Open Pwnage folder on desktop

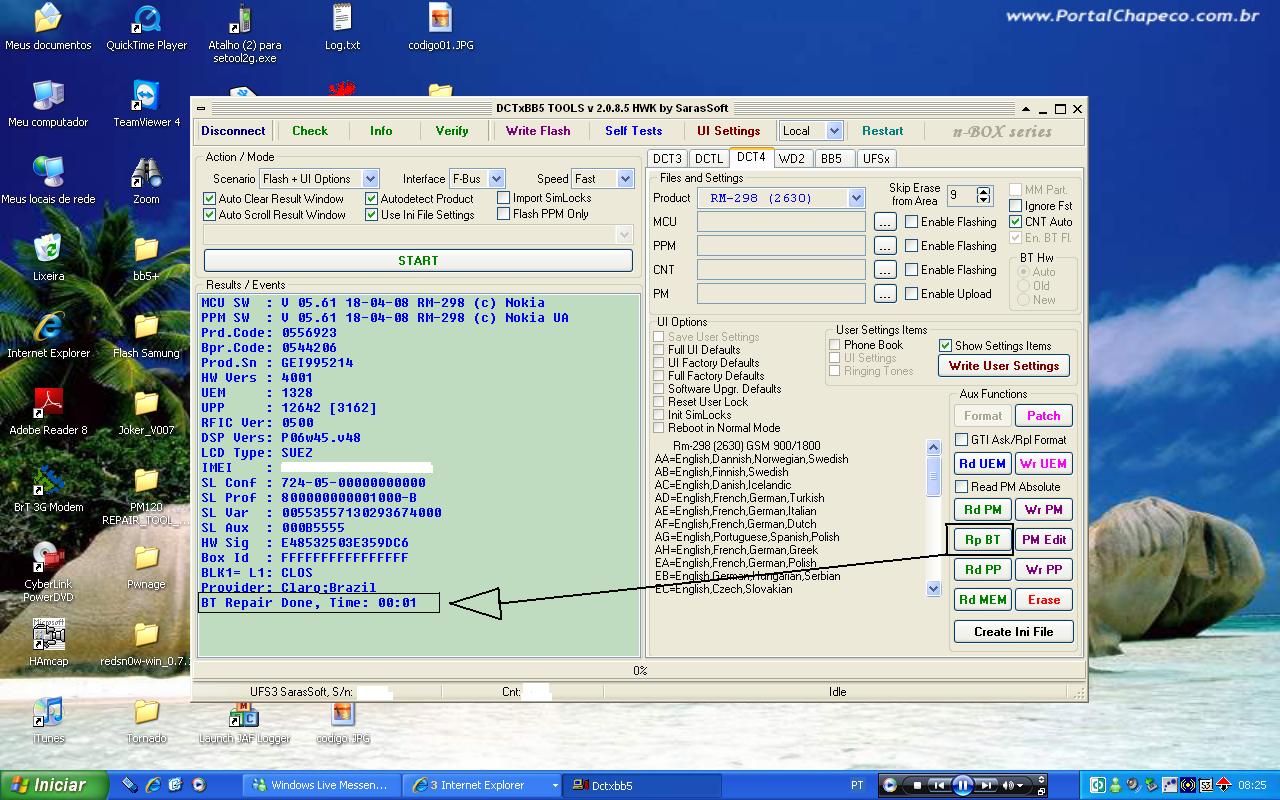(x=146, y=566)
